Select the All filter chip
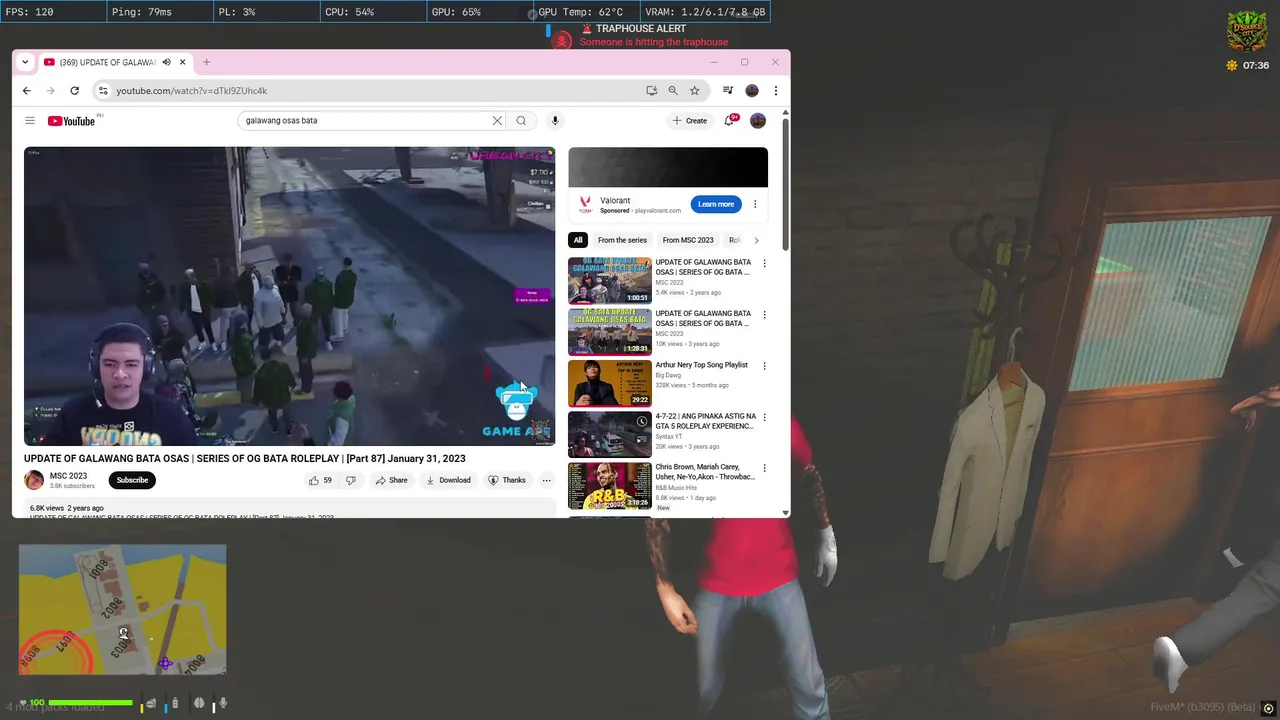This screenshot has width=1280, height=720. pyautogui.click(x=577, y=240)
